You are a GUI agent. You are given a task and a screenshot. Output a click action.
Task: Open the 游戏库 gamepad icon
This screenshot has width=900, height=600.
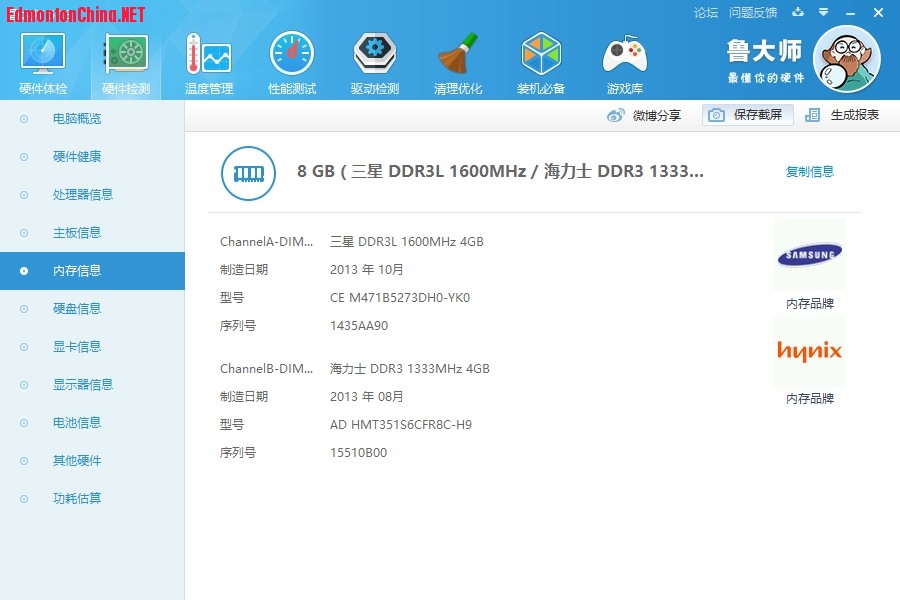pyautogui.click(x=624, y=55)
